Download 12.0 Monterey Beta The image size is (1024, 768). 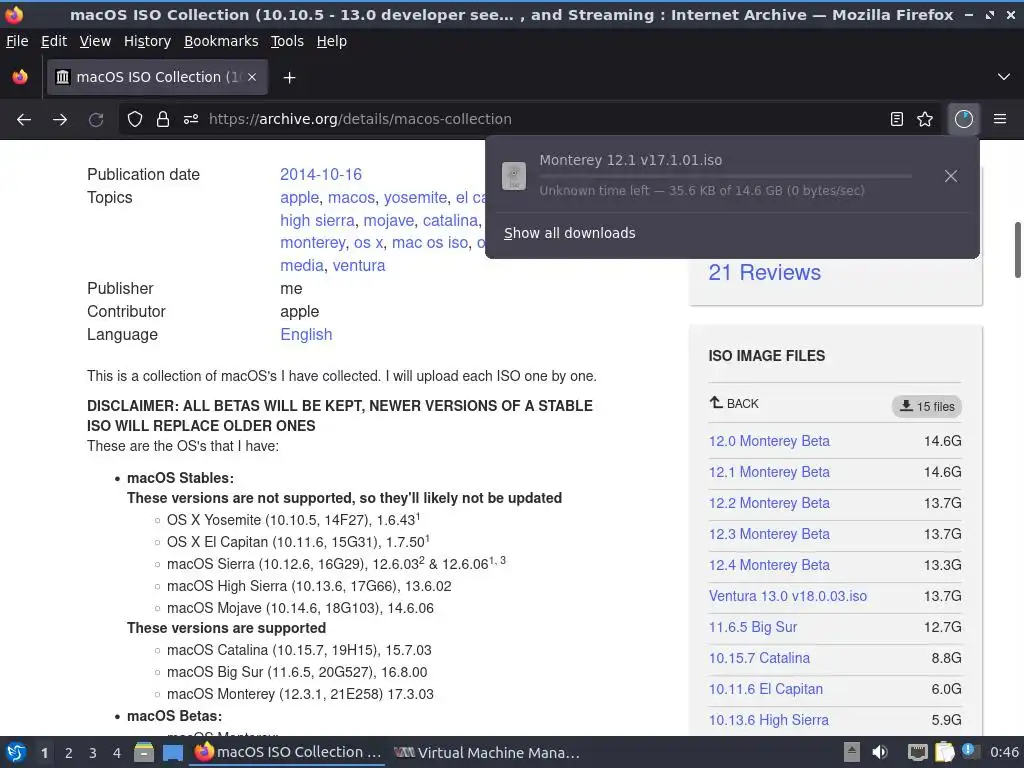point(769,441)
